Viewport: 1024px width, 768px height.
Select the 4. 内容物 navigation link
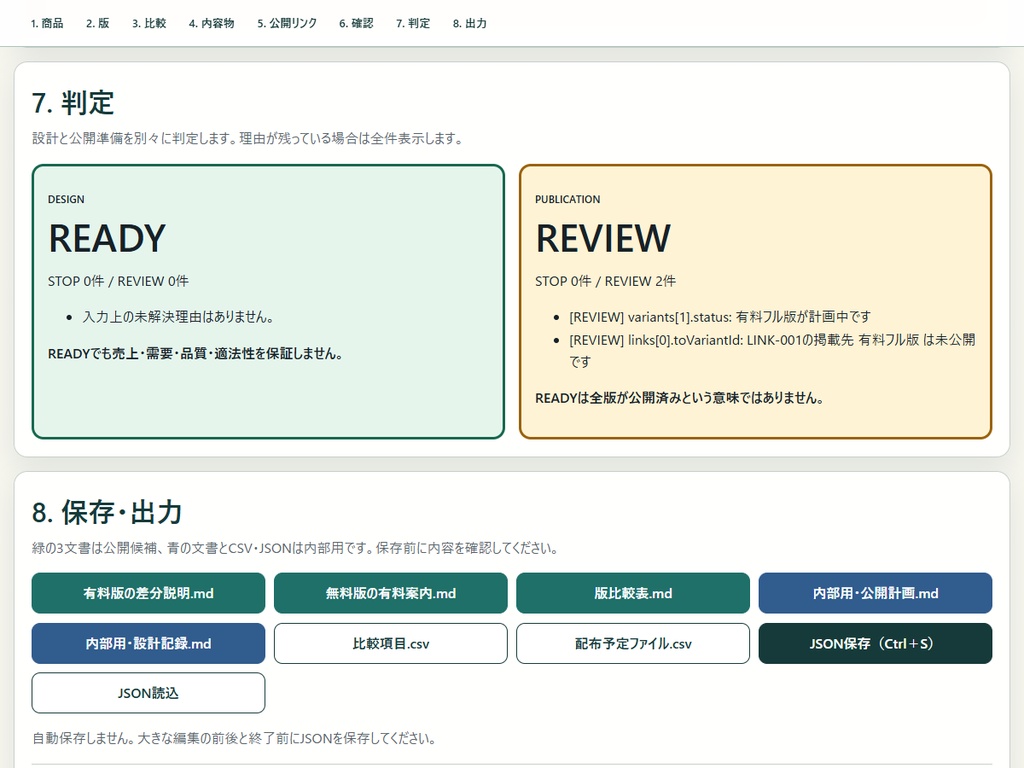(212, 24)
